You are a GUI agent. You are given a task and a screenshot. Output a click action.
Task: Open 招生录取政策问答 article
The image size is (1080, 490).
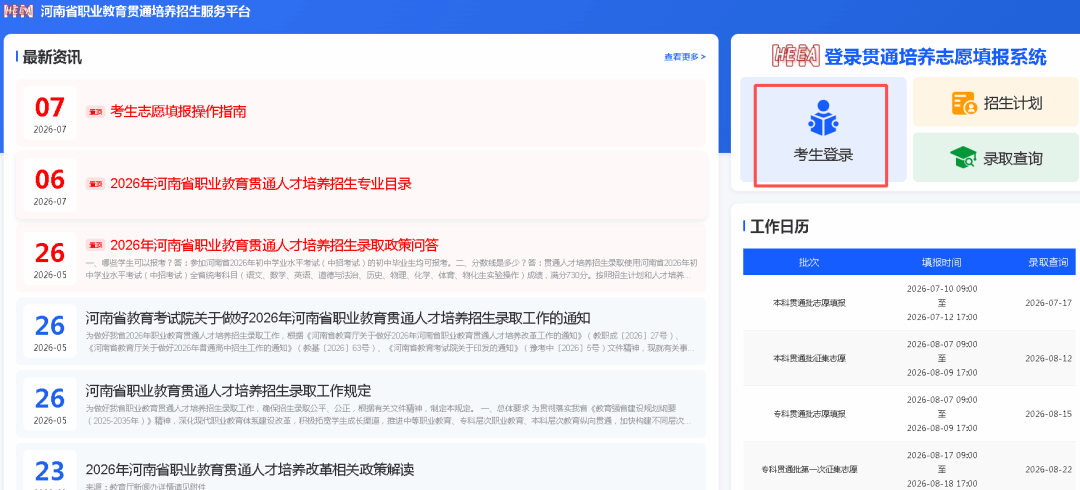(274, 245)
